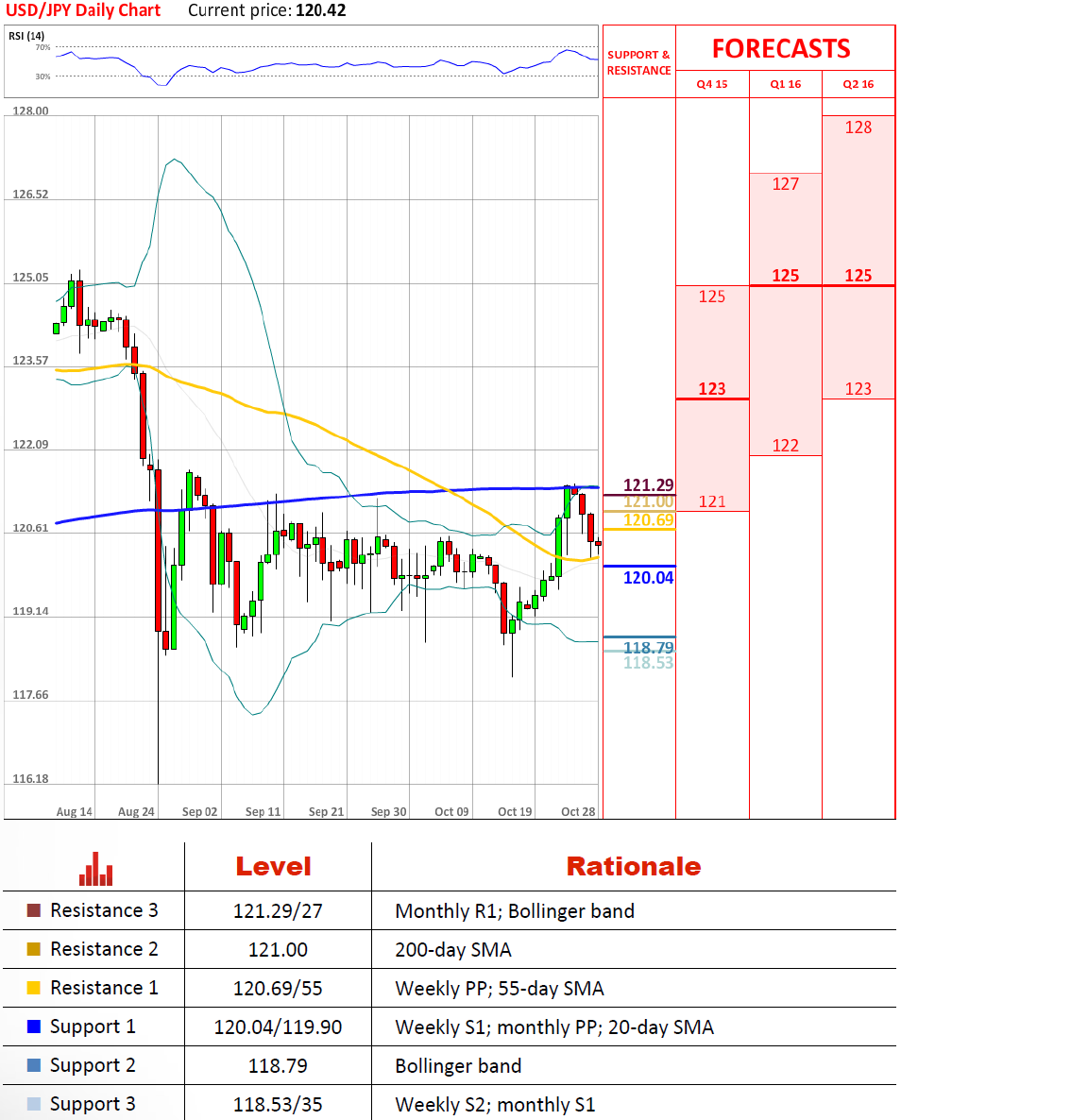The image size is (1088, 1120).
Task: Click the RSI (14) indicator label
Action: [x=26, y=36]
